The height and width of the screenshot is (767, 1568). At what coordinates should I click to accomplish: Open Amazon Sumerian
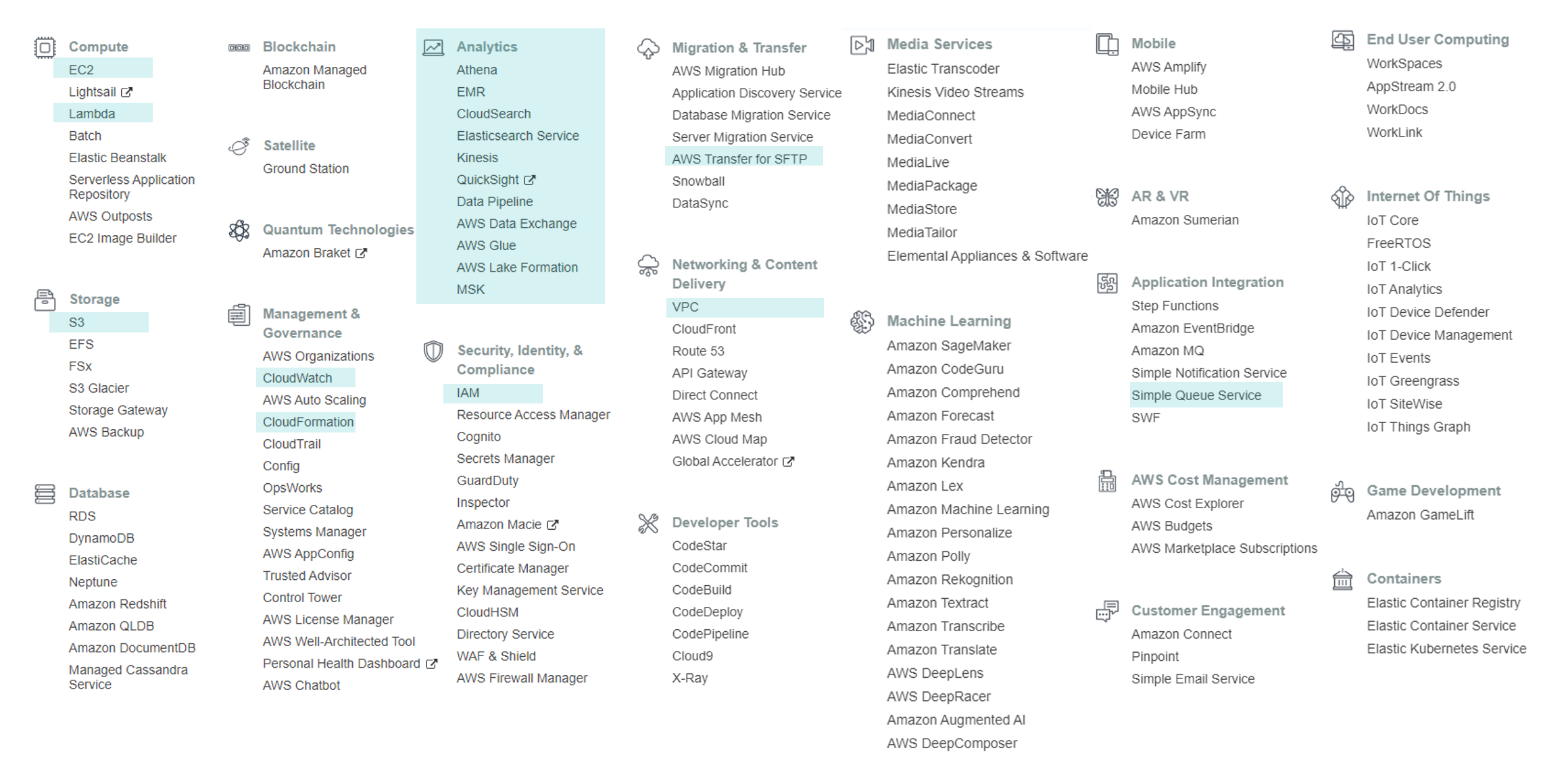point(1185,220)
